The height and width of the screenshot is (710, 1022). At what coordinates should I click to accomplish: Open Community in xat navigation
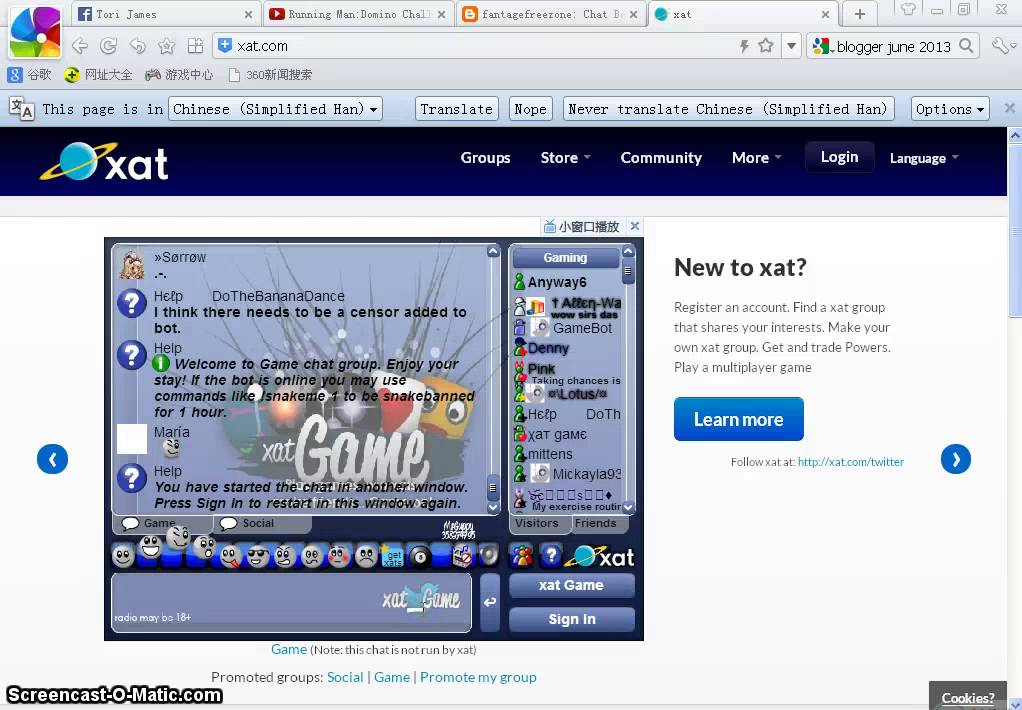(x=661, y=158)
